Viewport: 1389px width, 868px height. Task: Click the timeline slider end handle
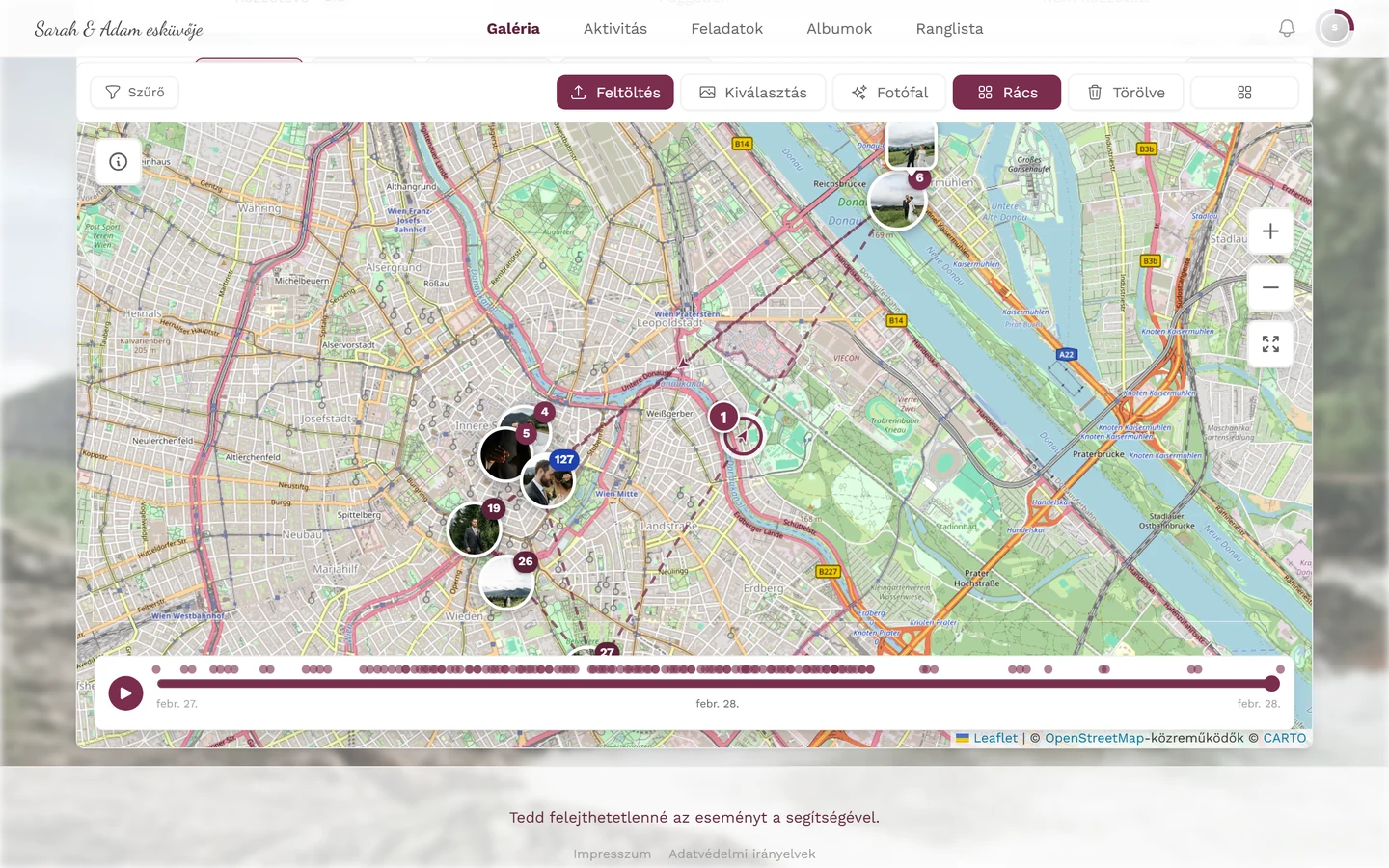click(x=1272, y=684)
